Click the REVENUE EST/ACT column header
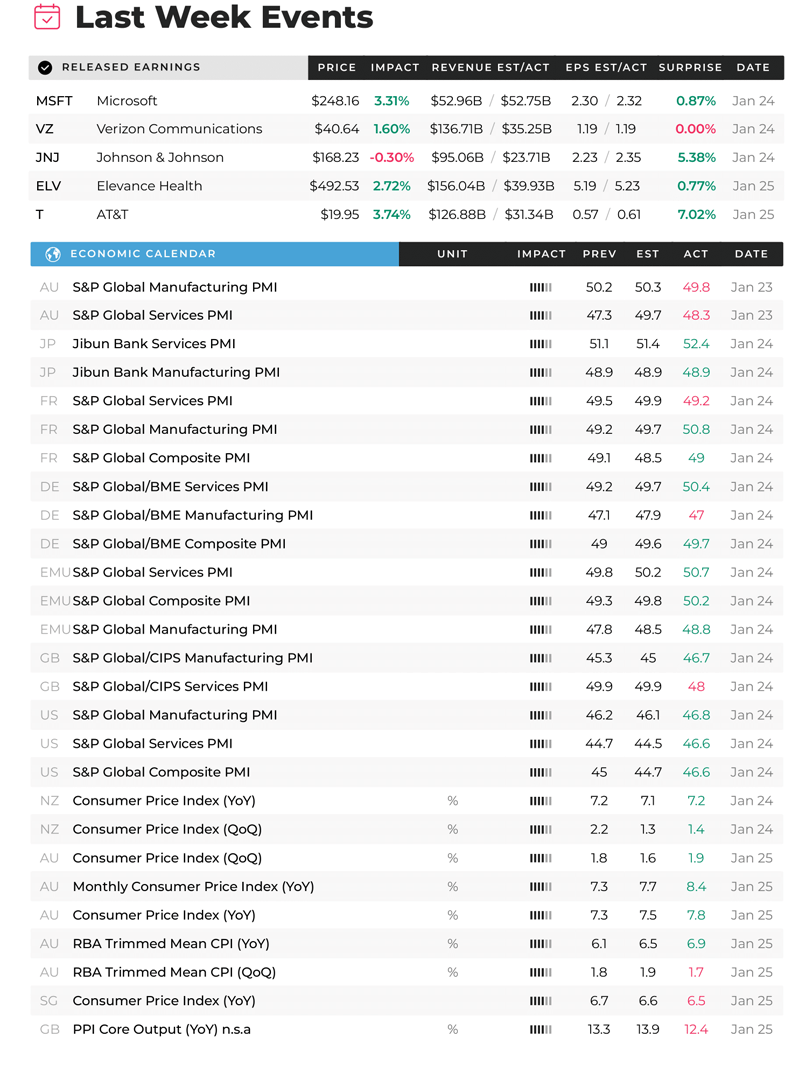 point(490,67)
